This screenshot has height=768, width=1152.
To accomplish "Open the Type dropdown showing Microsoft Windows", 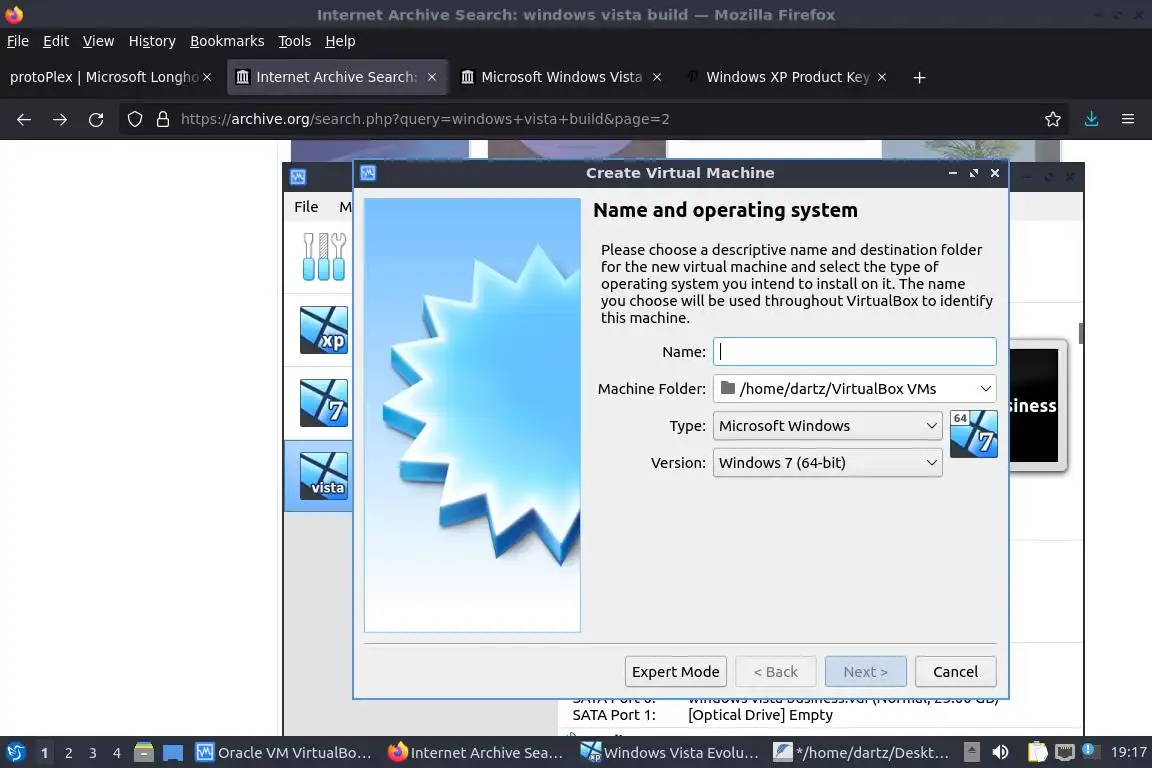I will tap(827, 426).
